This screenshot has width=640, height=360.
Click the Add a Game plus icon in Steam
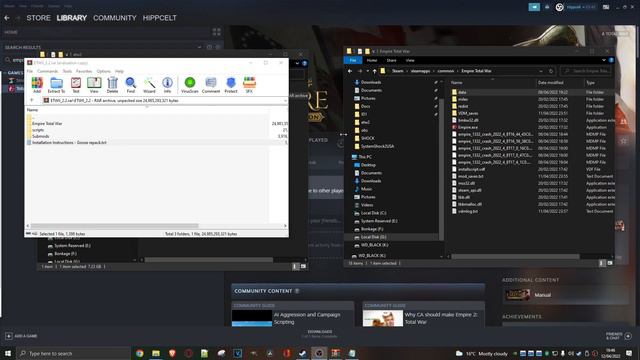(9, 336)
